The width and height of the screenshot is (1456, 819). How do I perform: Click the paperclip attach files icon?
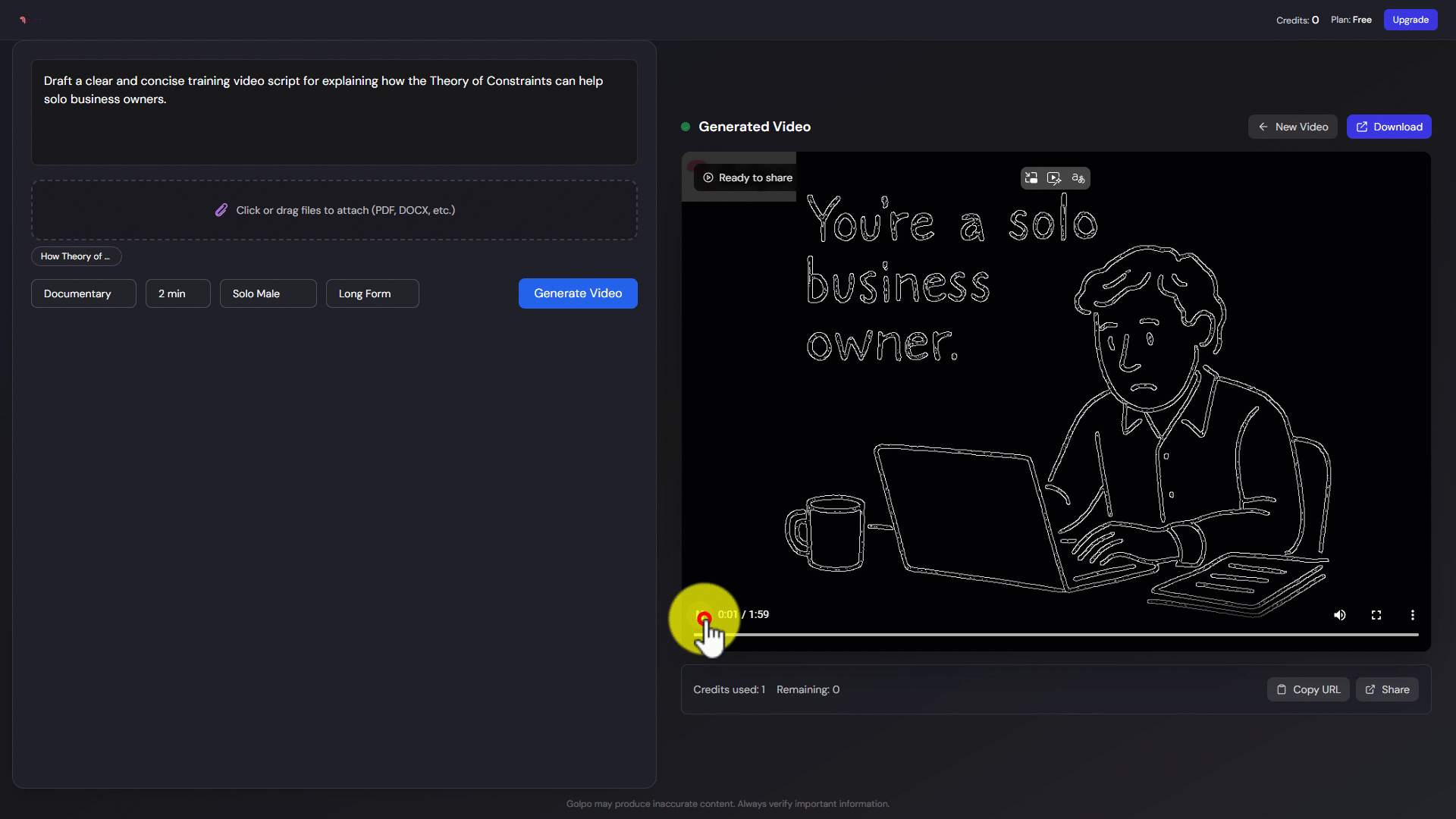(221, 210)
